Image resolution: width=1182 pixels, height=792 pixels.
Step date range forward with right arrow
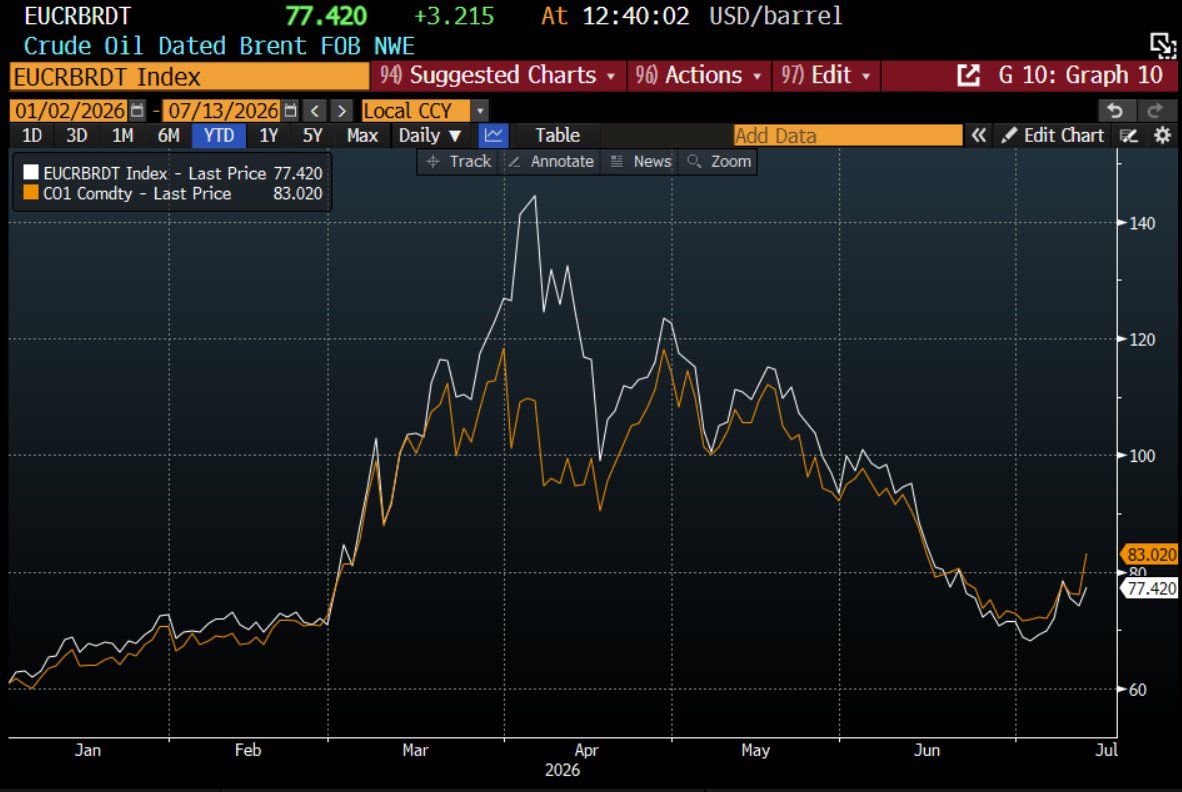(x=341, y=111)
